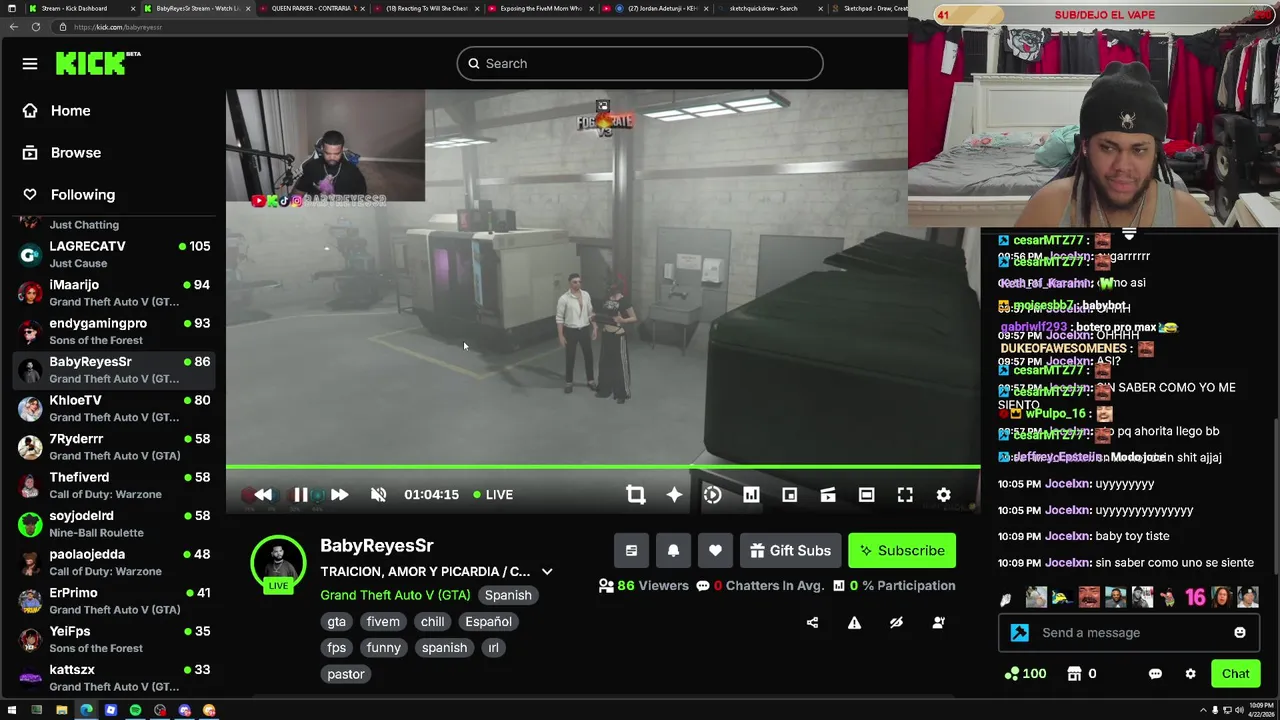Subscribe to BabyReyesSr

click(x=902, y=551)
